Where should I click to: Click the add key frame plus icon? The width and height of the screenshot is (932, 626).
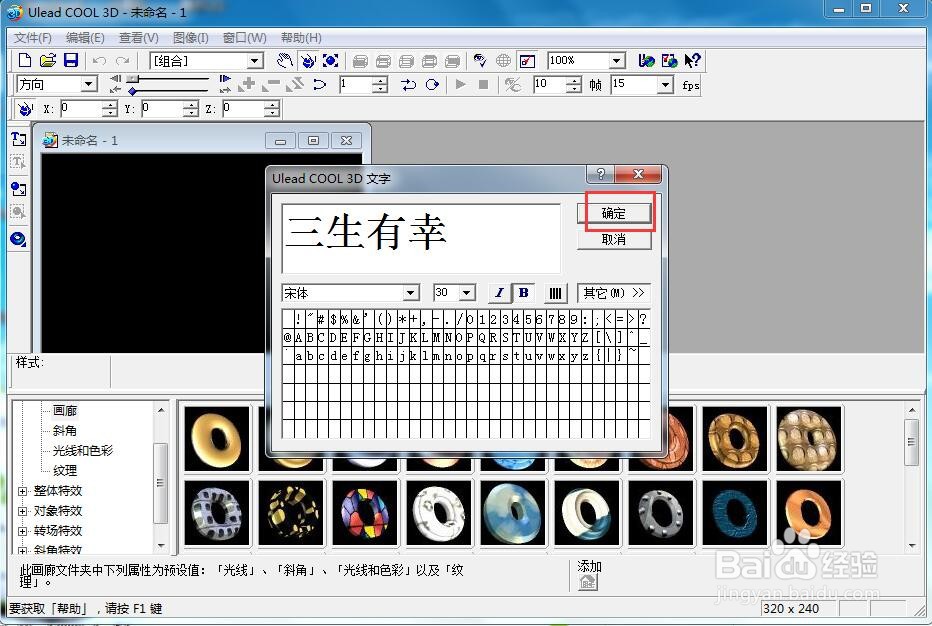[247, 84]
